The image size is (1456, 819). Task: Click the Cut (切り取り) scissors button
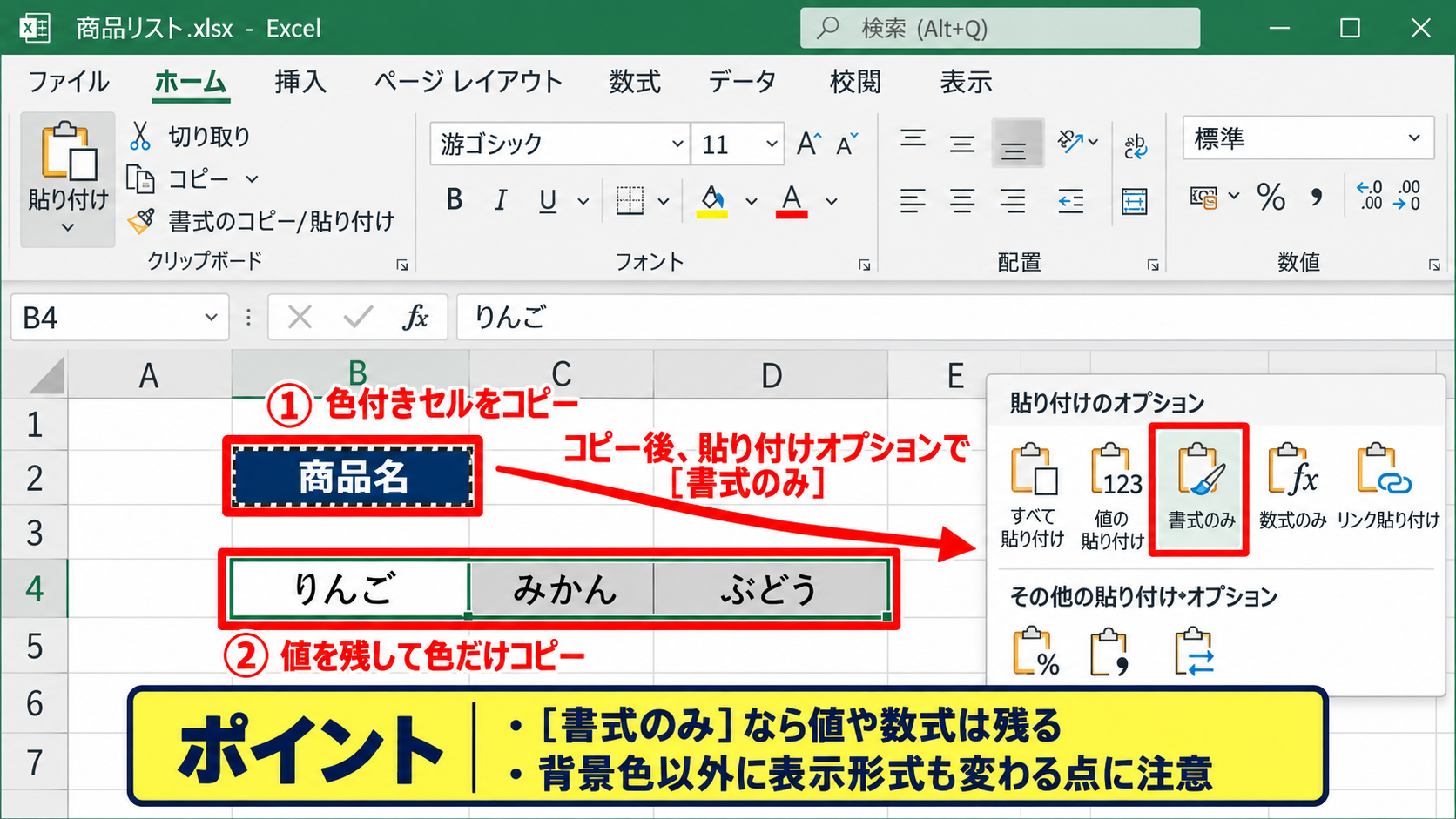coord(191,137)
